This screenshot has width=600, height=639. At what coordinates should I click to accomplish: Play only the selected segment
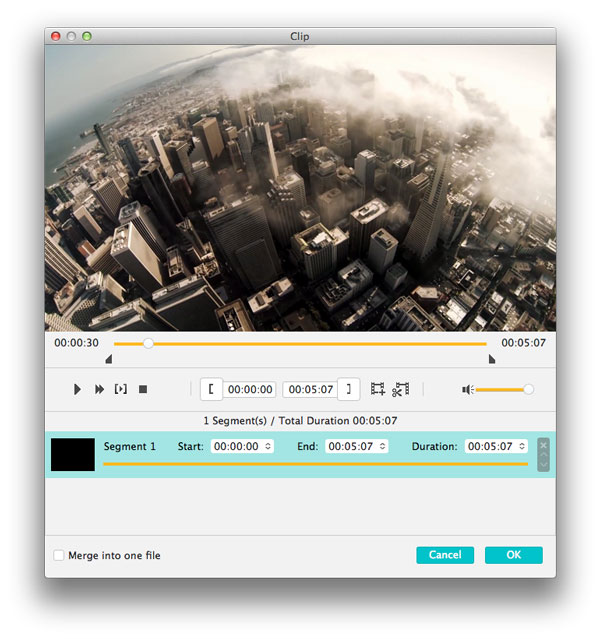coord(121,389)
